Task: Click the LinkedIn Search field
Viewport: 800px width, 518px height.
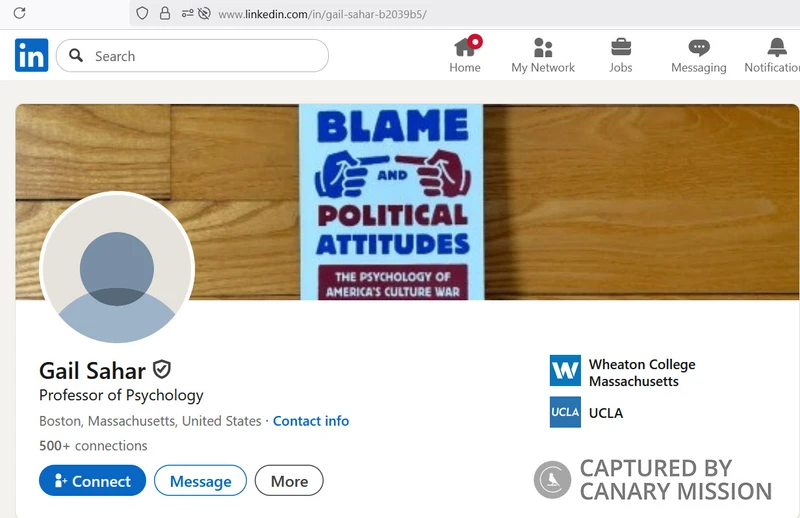Action: tap(192, 56)
